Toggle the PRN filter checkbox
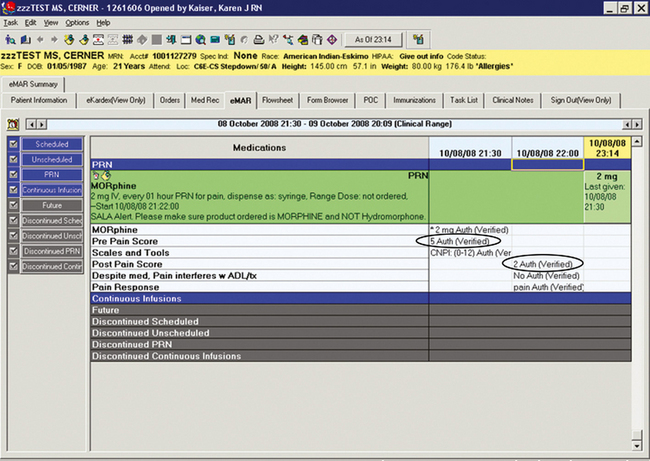The image size is (650, 461). pyautogui.click(x=13, y=175)
